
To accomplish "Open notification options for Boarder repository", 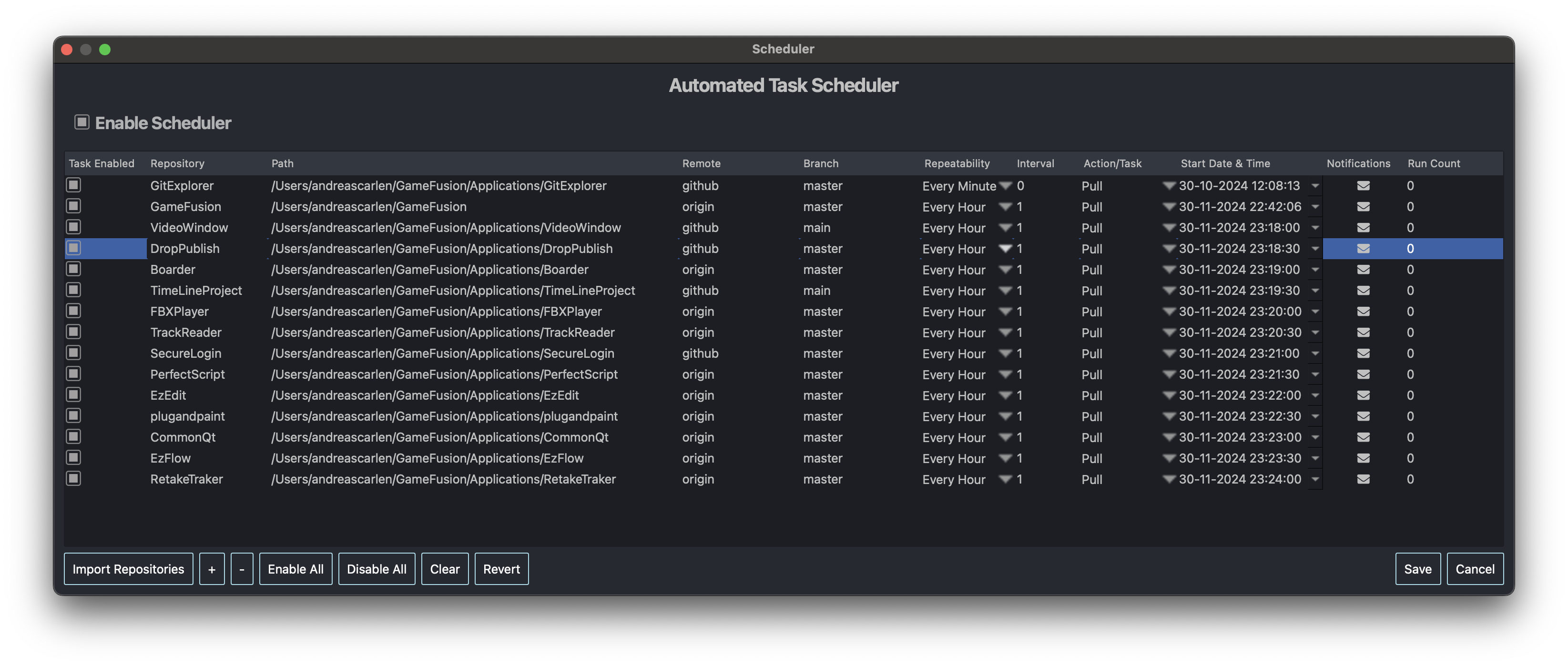I will [x=1364, y=270].
